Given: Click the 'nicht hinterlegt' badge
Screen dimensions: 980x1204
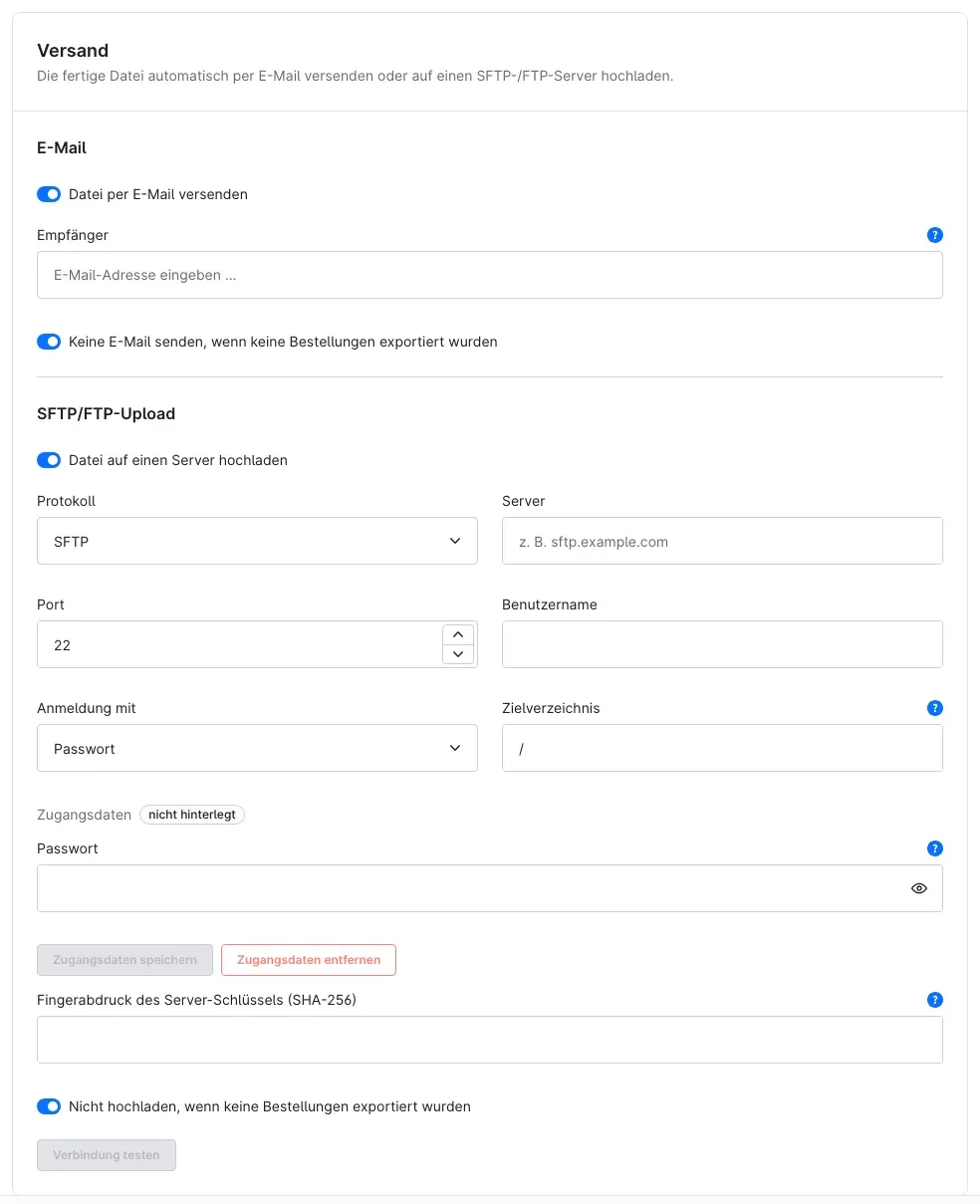Looking at the screenshot, I should click(192, 815).
